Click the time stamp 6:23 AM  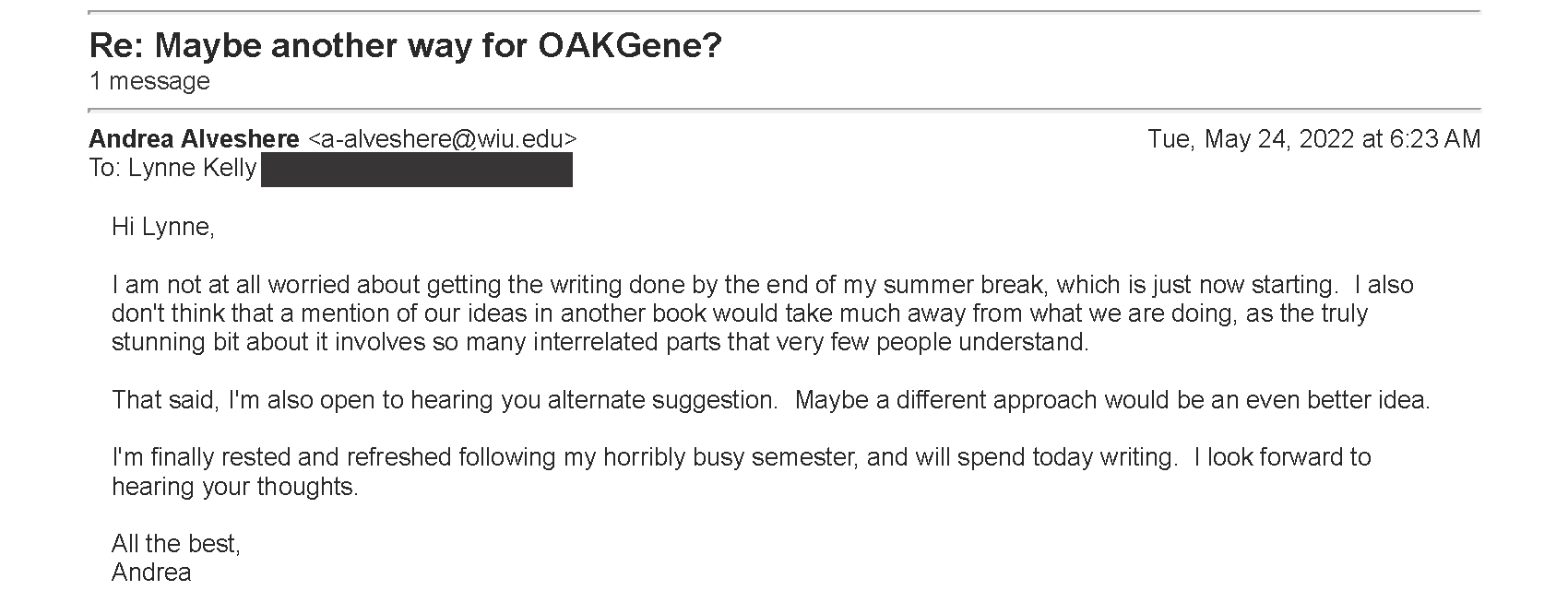(1434, 139)
